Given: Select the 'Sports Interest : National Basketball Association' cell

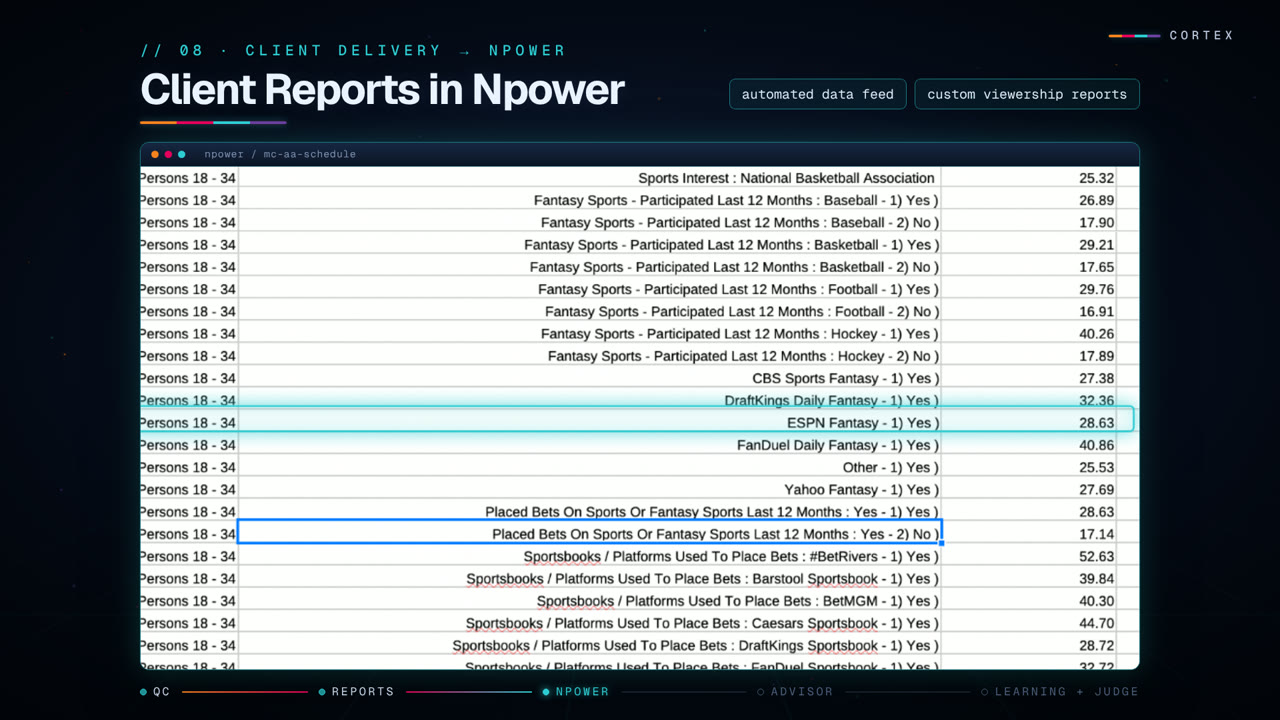Looking at the screenshot, I should (590, 178).
